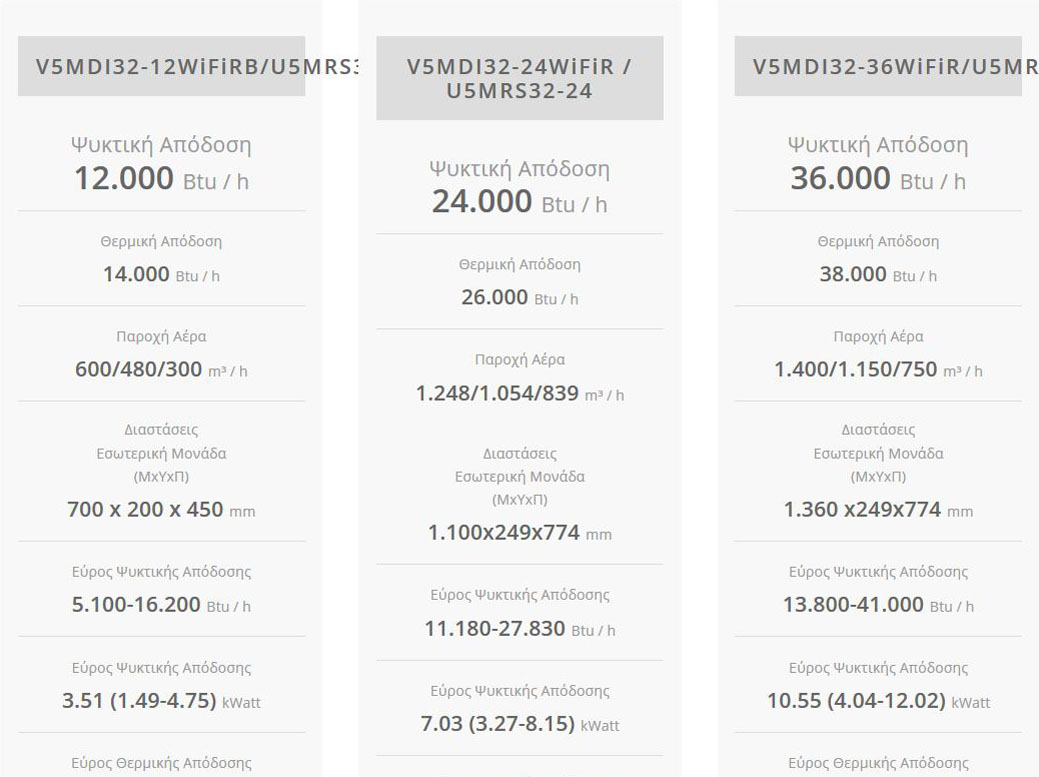Select the 14.000 Btu/h heating value
This screenshot has height=777, width=1039.
pos(161,274)
